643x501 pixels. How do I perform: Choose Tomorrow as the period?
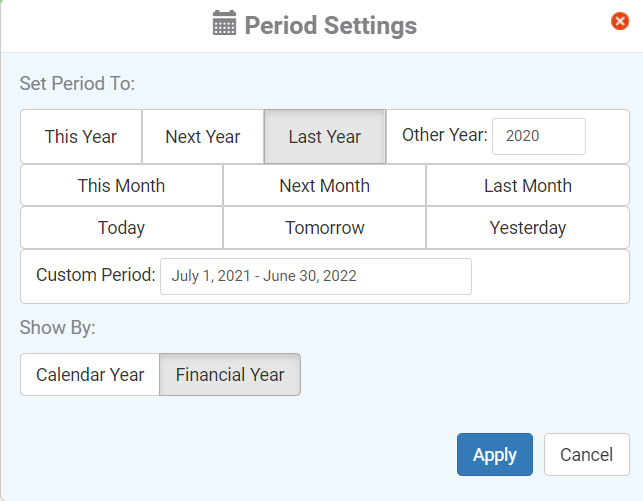tap(324, 228)
